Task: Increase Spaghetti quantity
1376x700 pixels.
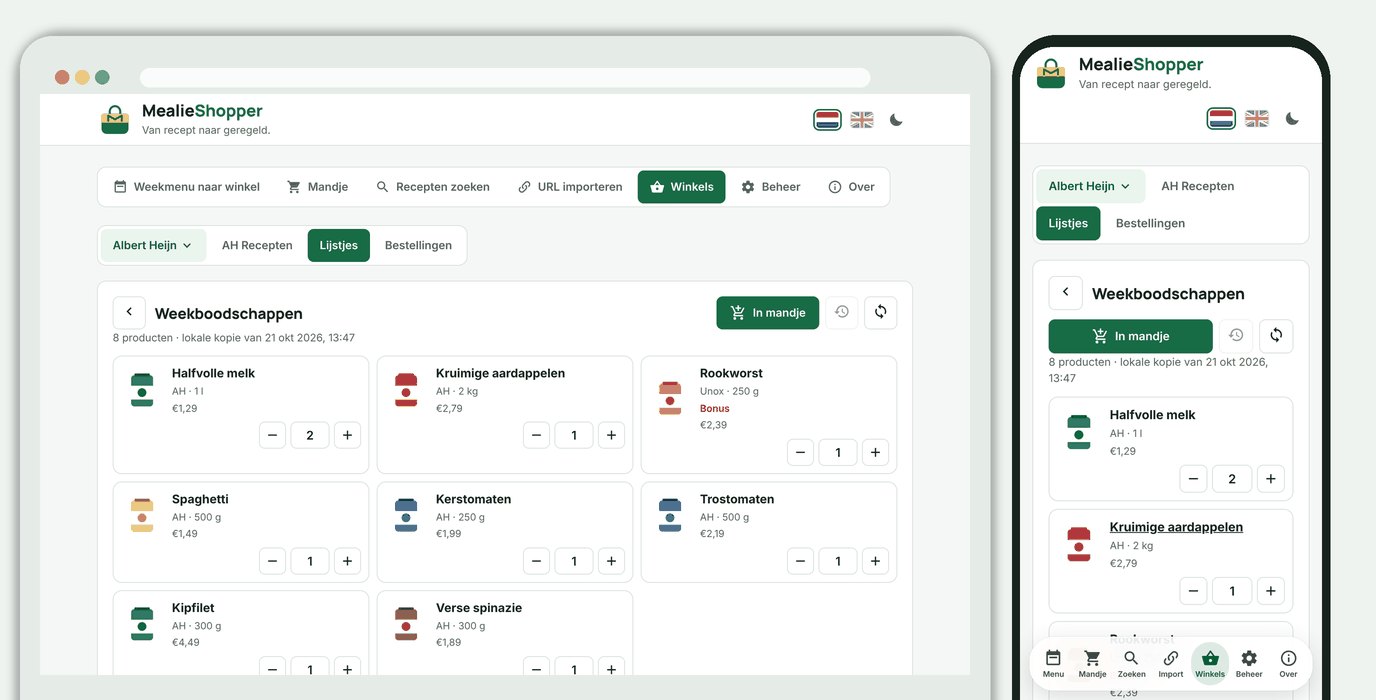Action: pos(347,561)
